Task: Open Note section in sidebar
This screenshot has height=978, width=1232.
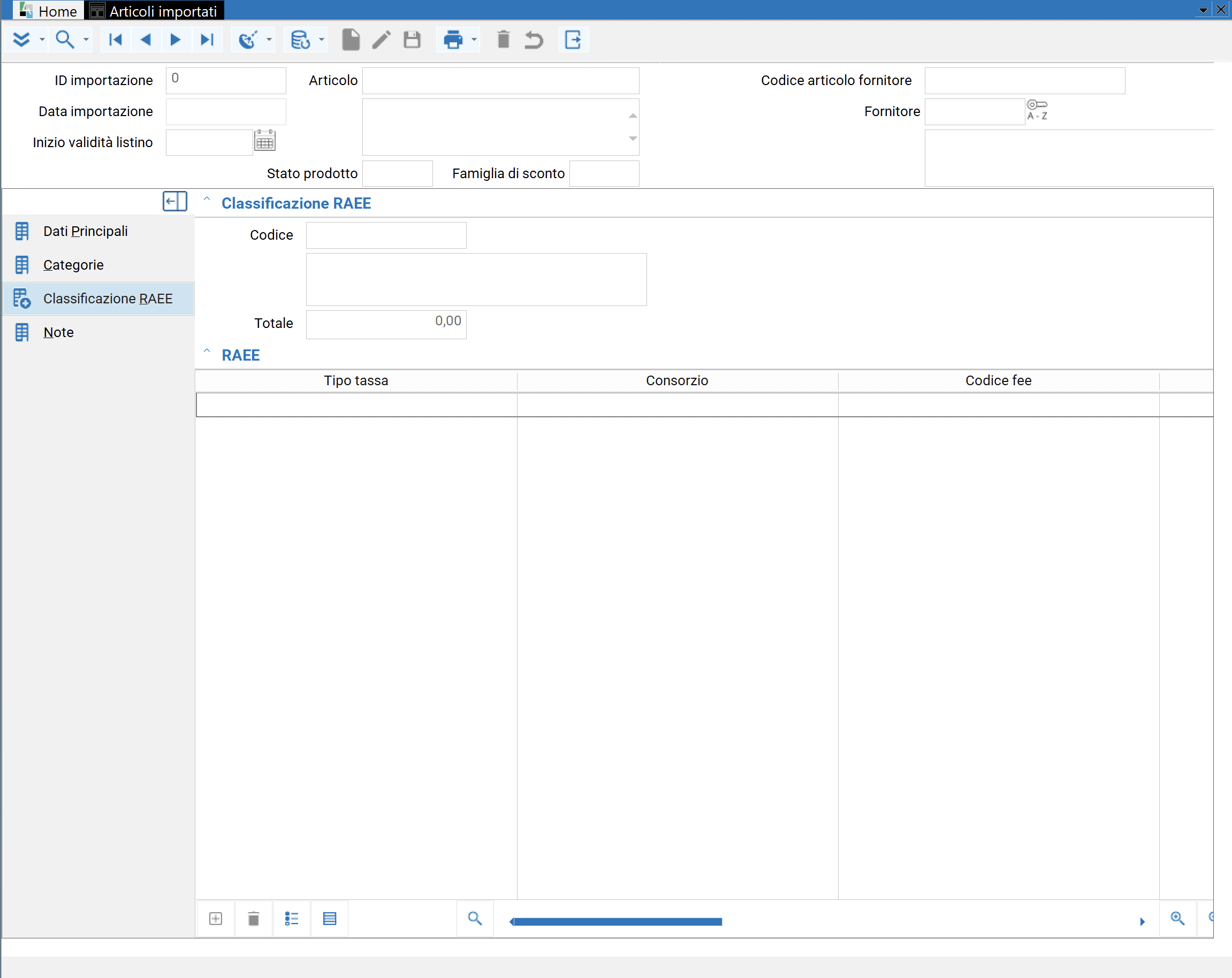Action: pos(98,332)
